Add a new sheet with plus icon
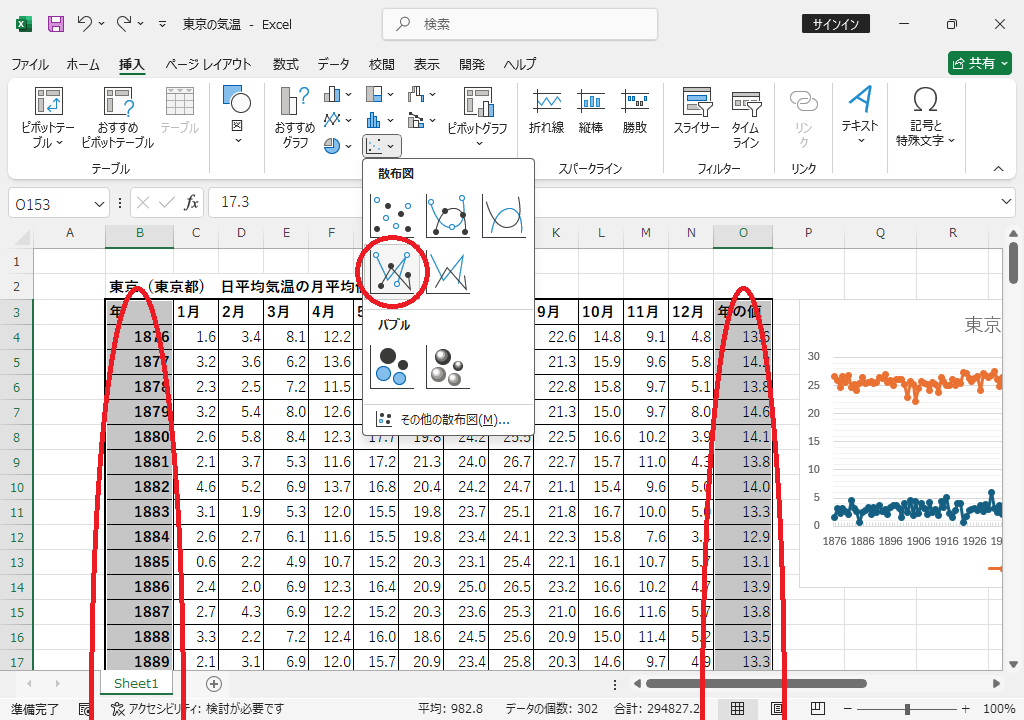The image size is (1024, 720). click(214, 683)
